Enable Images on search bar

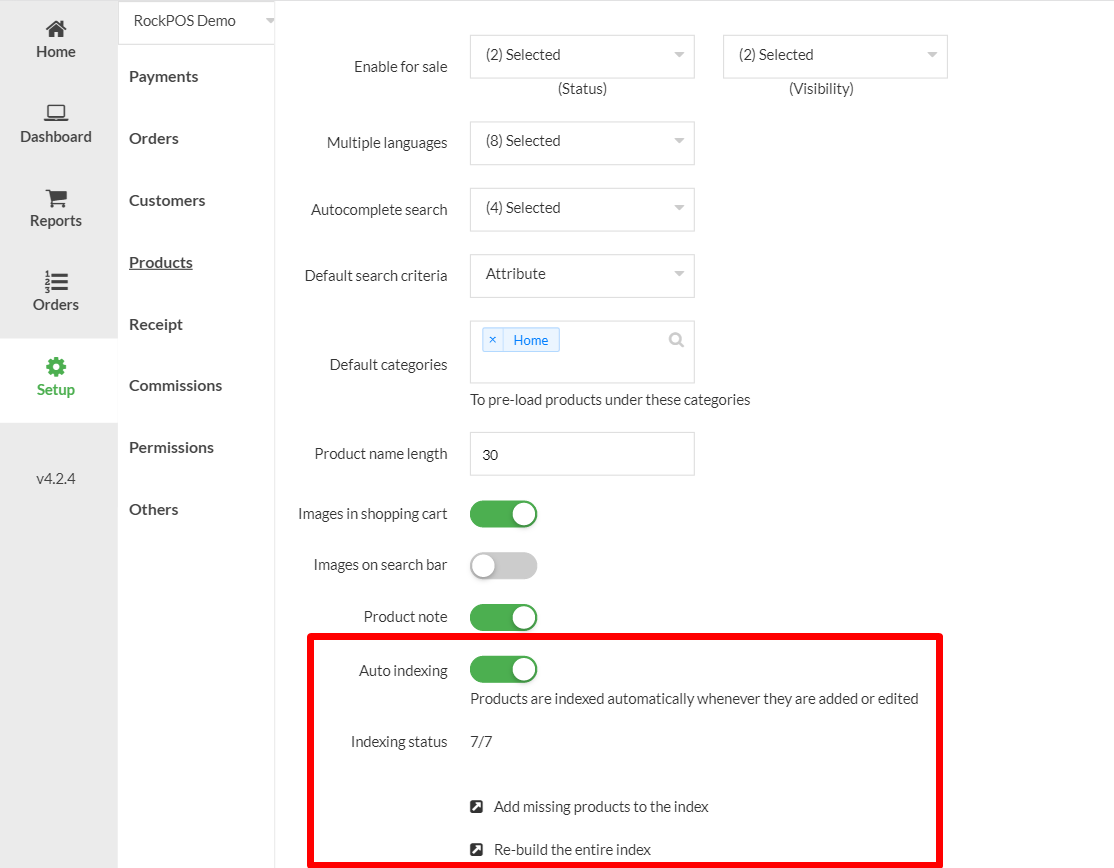(x=504, y=566)
